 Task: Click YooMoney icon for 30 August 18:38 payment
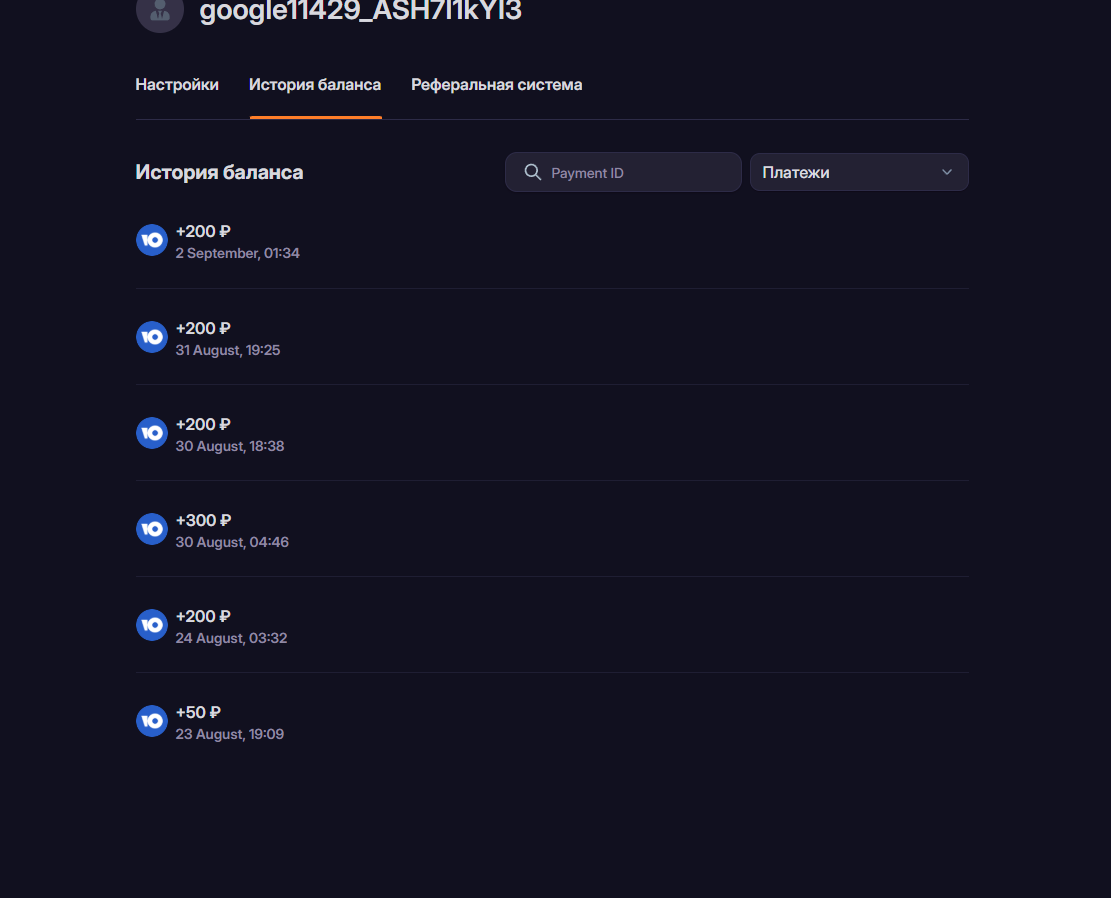click(152, 433)
